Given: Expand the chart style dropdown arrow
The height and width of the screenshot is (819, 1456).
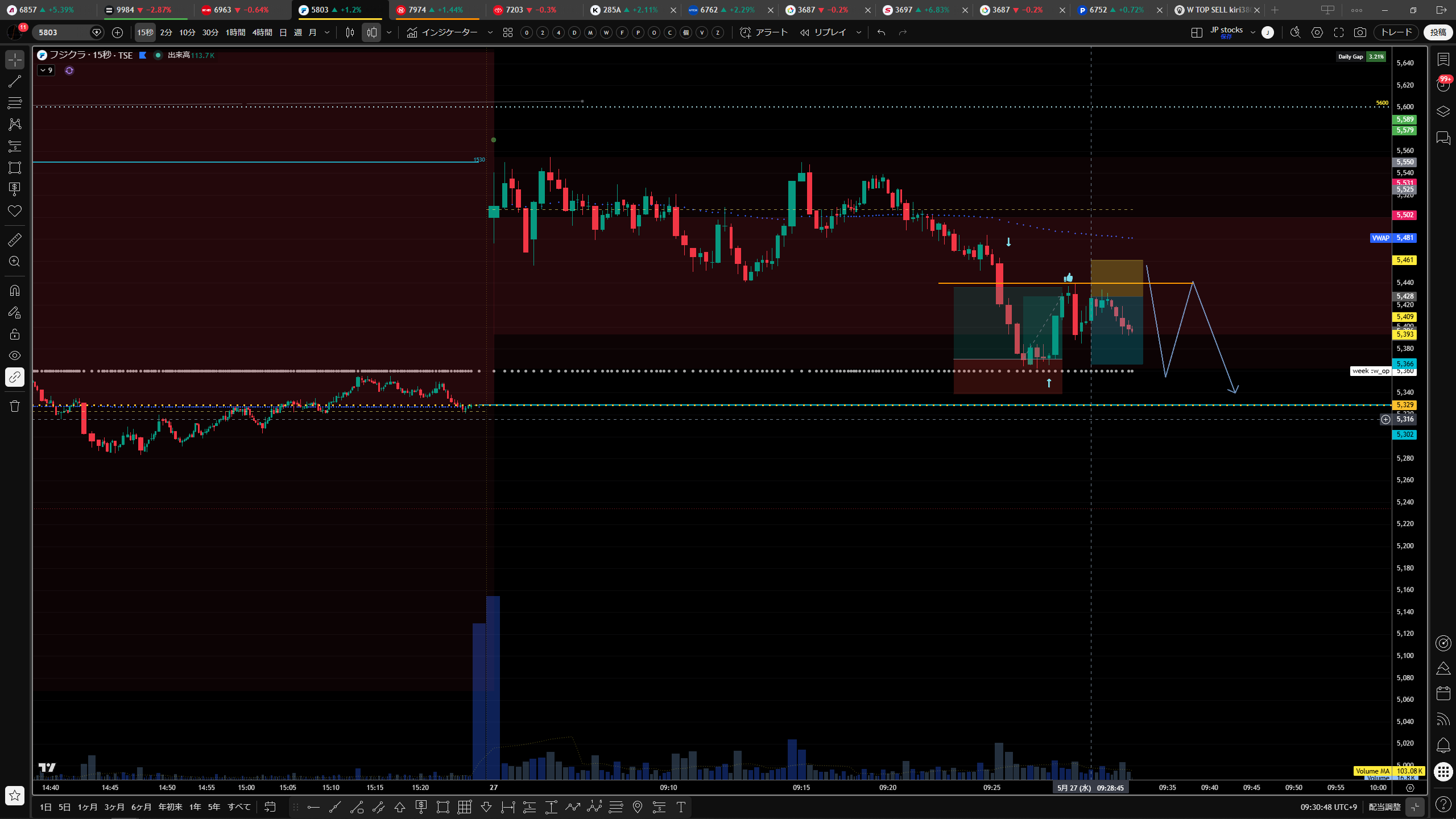Looking at the screenshot, I should pos(389,32).
